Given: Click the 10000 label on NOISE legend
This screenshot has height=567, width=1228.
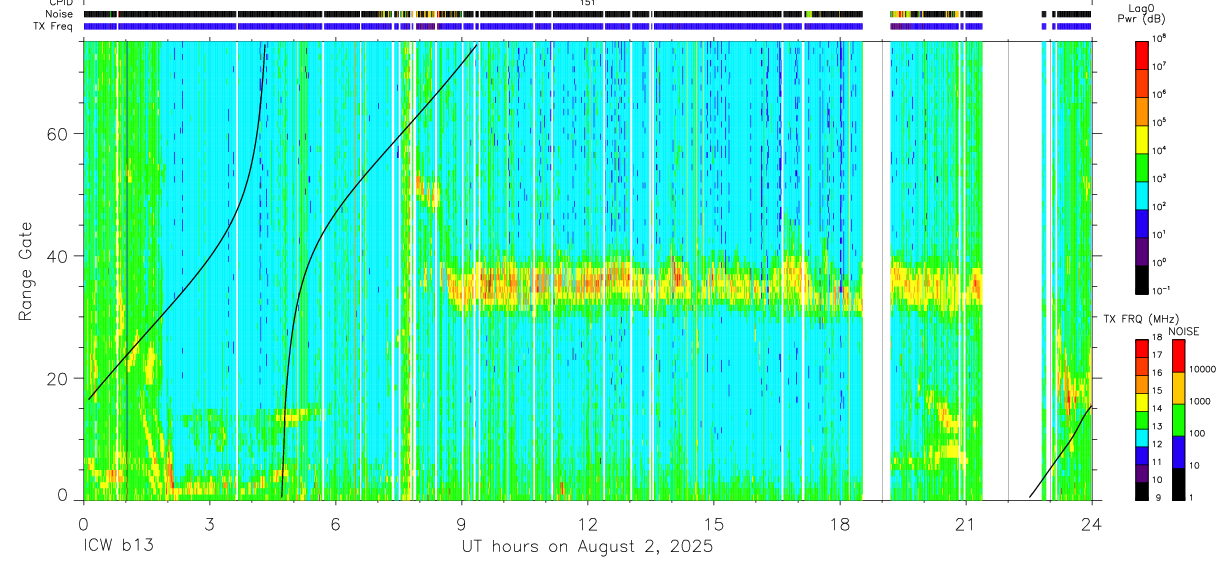Looking at the screenshot, I should click(1203, 370).
